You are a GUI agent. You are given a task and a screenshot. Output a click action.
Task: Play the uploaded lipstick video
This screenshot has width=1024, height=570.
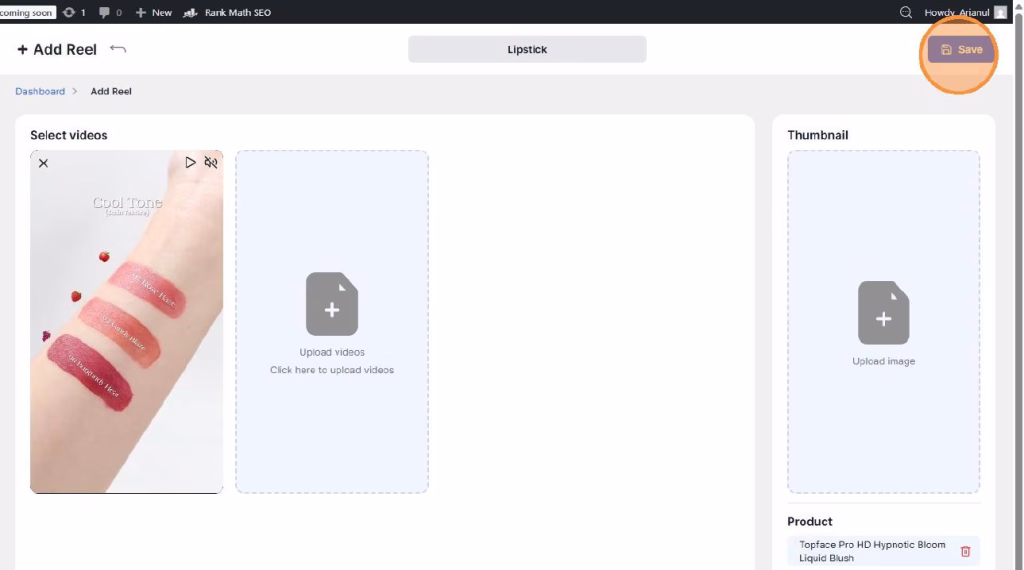tap(190, 162)
